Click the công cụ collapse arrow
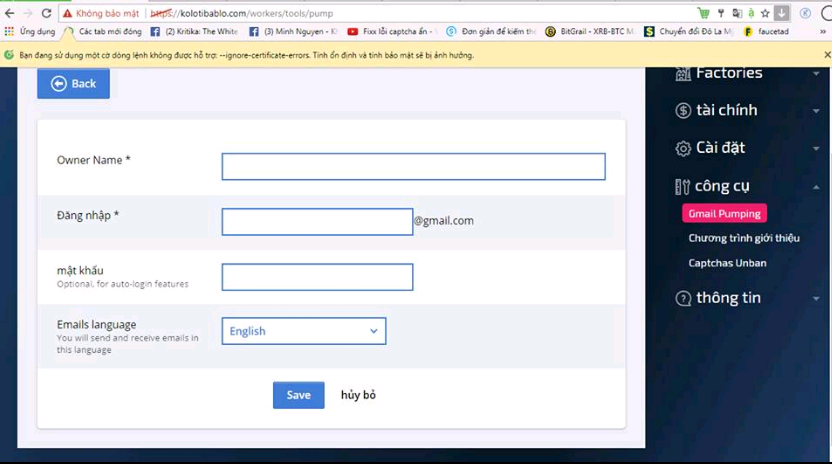This screenshot has width=832, height=464. [x=816, y=187]
